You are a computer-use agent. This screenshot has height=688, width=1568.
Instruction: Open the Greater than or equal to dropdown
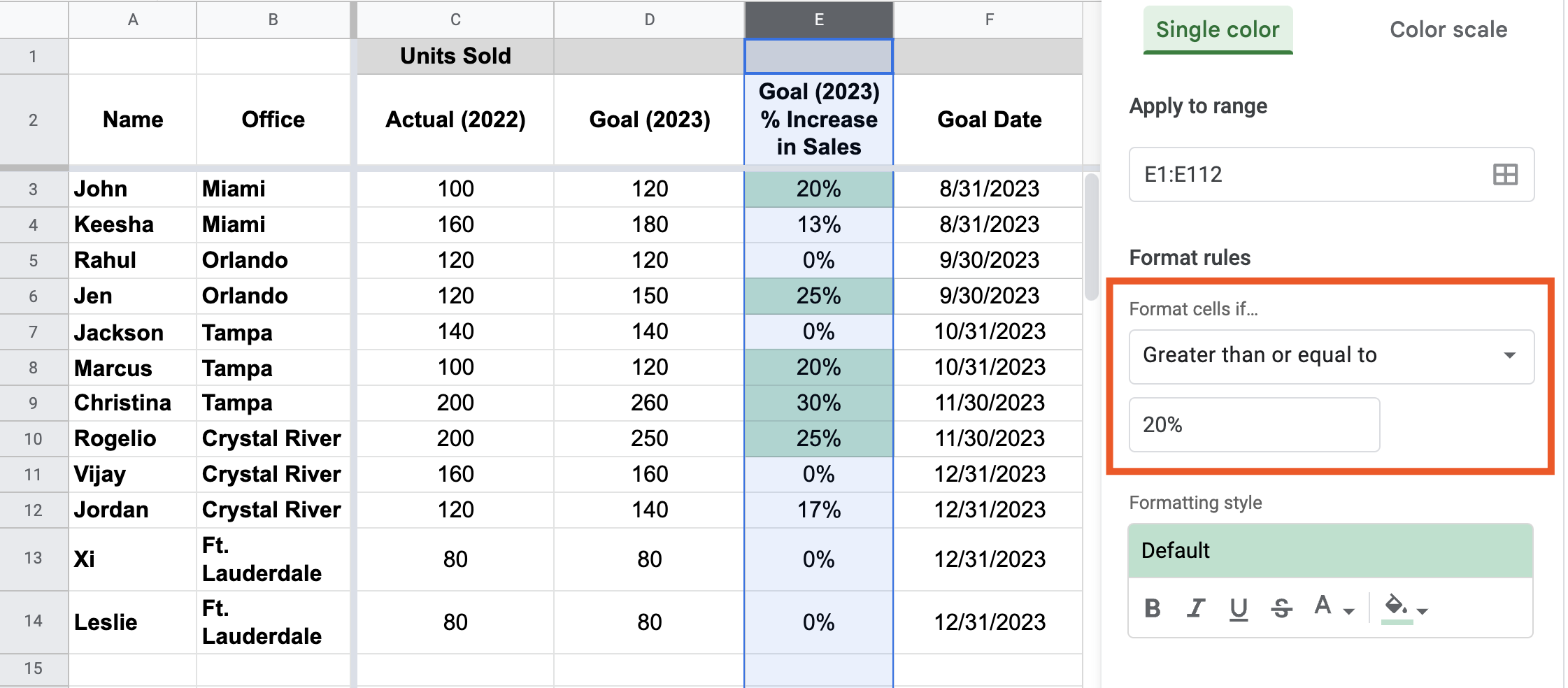(x=1332, y=356)
